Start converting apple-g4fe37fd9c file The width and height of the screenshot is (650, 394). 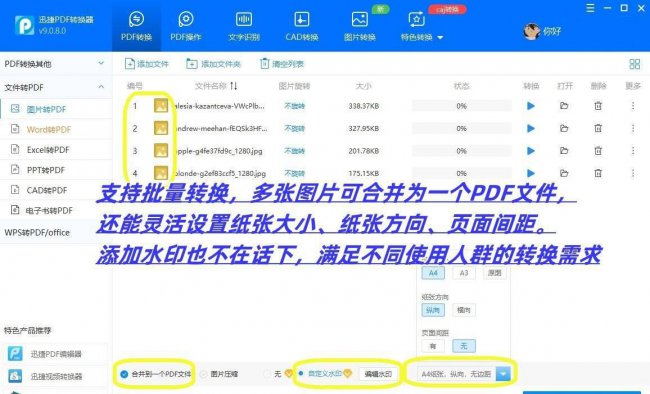pyautogui.click(x=531, y=151)
